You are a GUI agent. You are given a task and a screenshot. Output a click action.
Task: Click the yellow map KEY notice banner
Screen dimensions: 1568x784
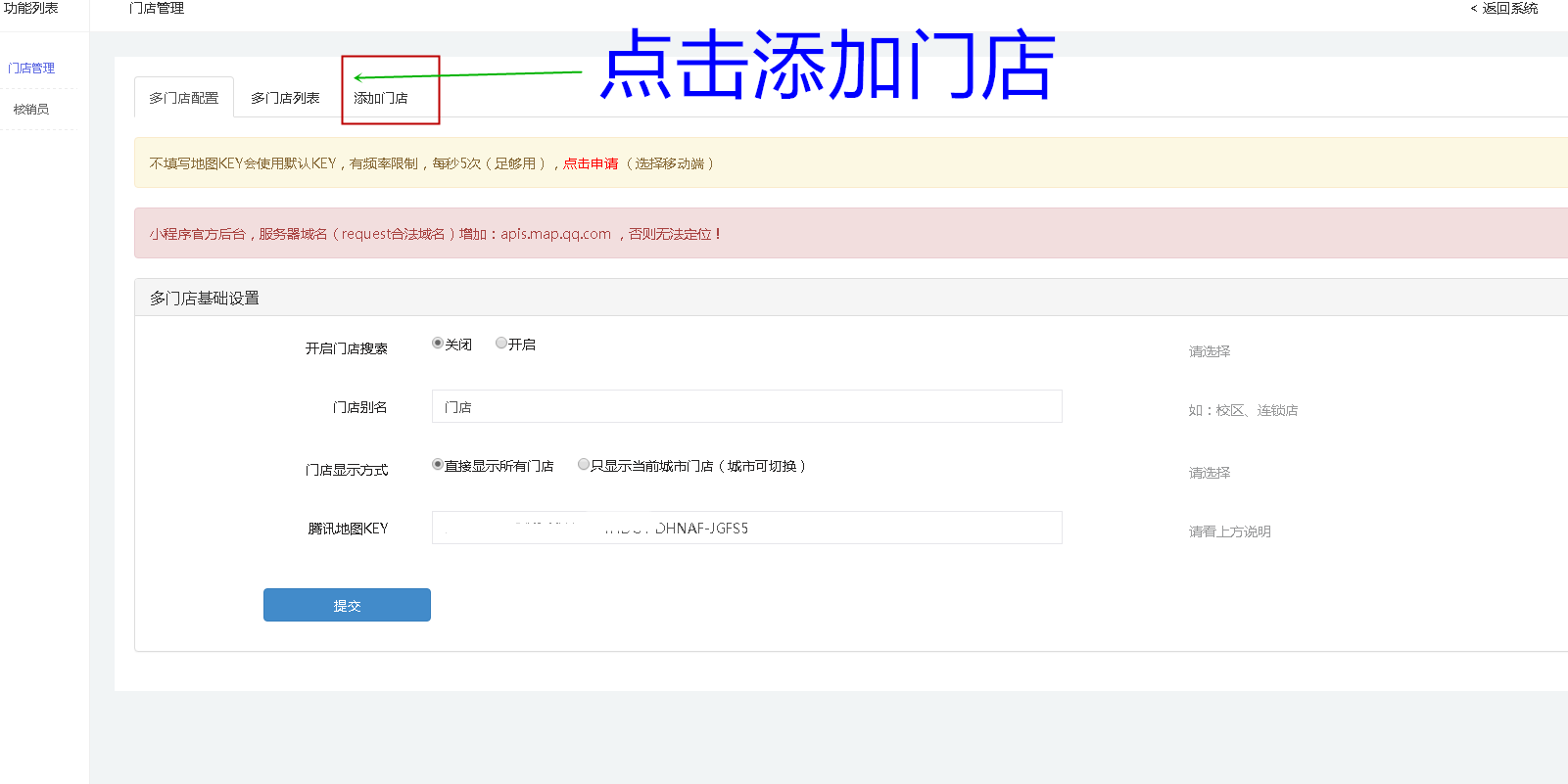pos(881,163)
